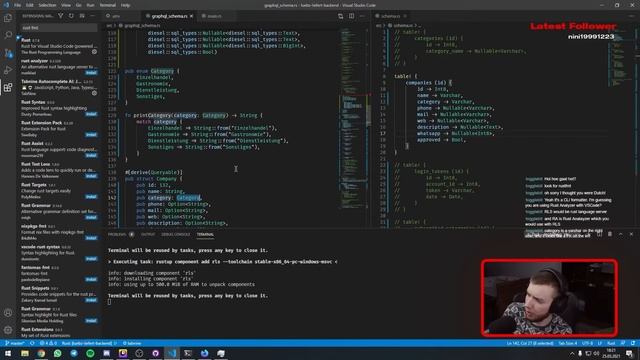
Task: Open the Output panel tab
Action: (148, 235)
